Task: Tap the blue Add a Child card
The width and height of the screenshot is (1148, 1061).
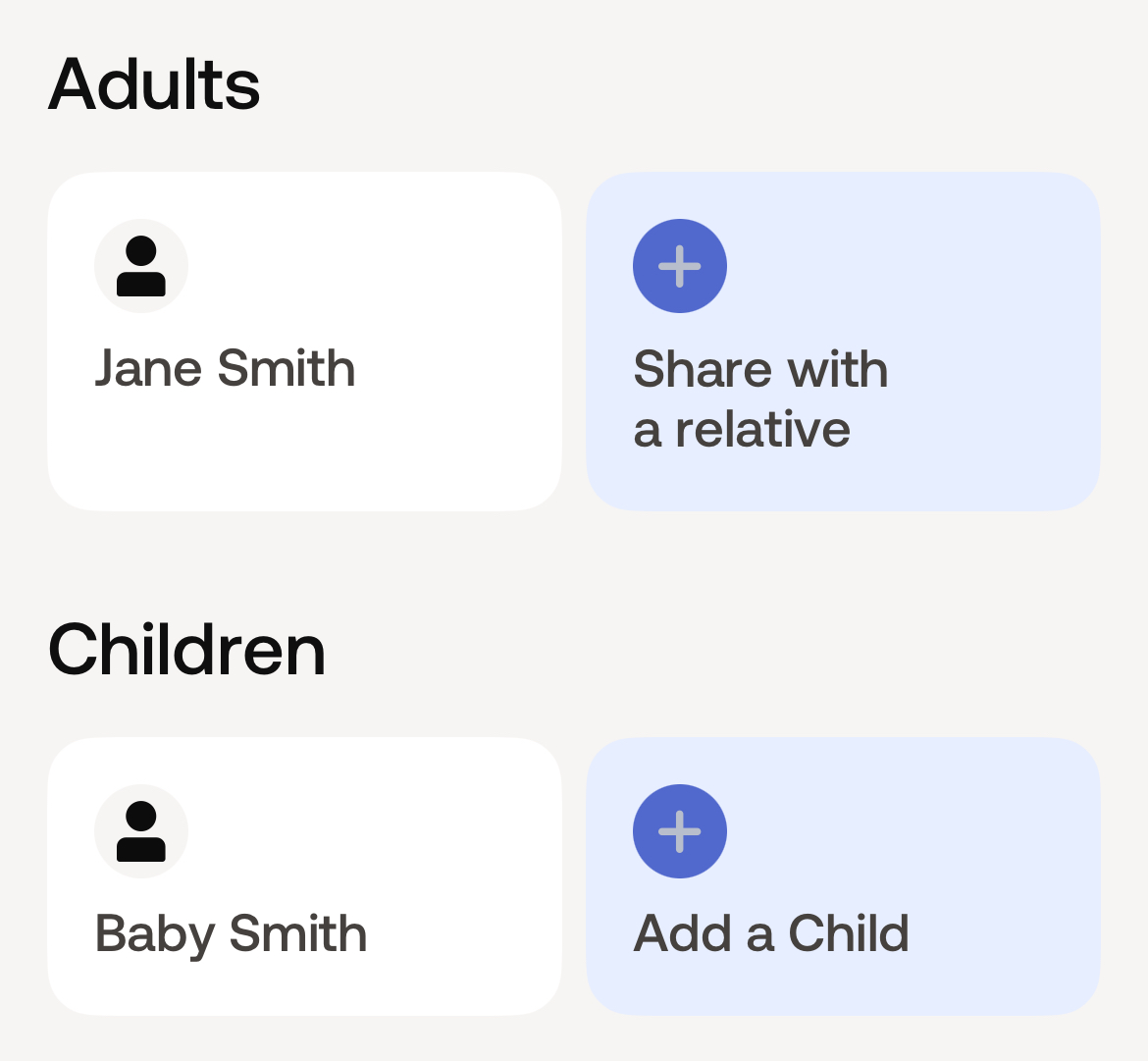Action: pos(844,876)
